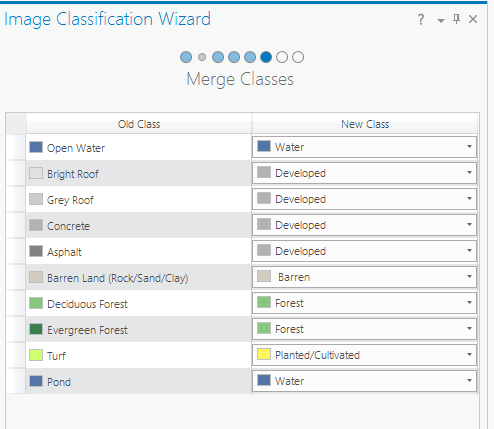The height and width of the screenshot is (429, 494).
Task: Click the Planted/Cultivated yellow swatch
Action: tap(264, 354)
